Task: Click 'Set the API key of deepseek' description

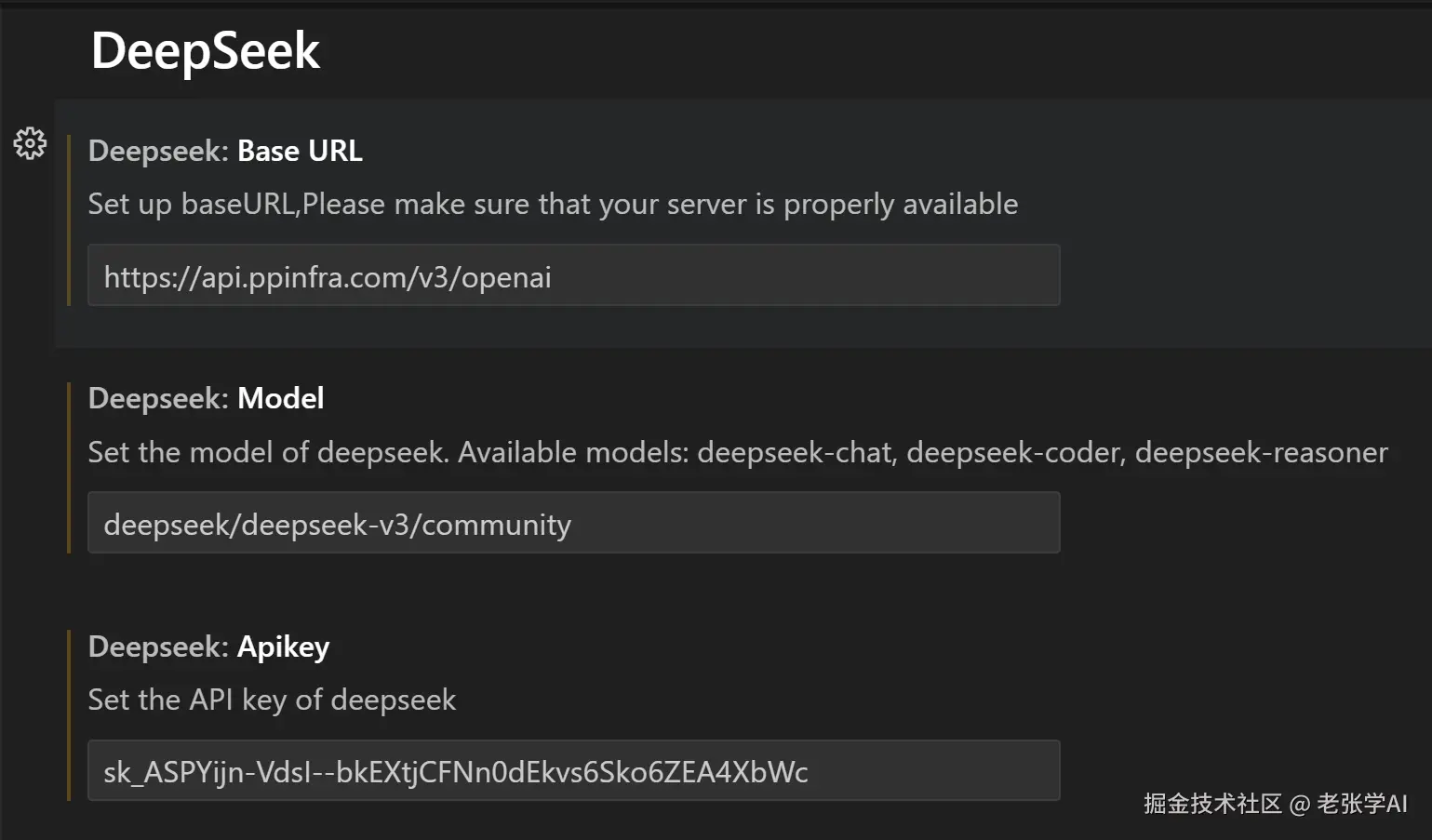Action: [272, 700]
